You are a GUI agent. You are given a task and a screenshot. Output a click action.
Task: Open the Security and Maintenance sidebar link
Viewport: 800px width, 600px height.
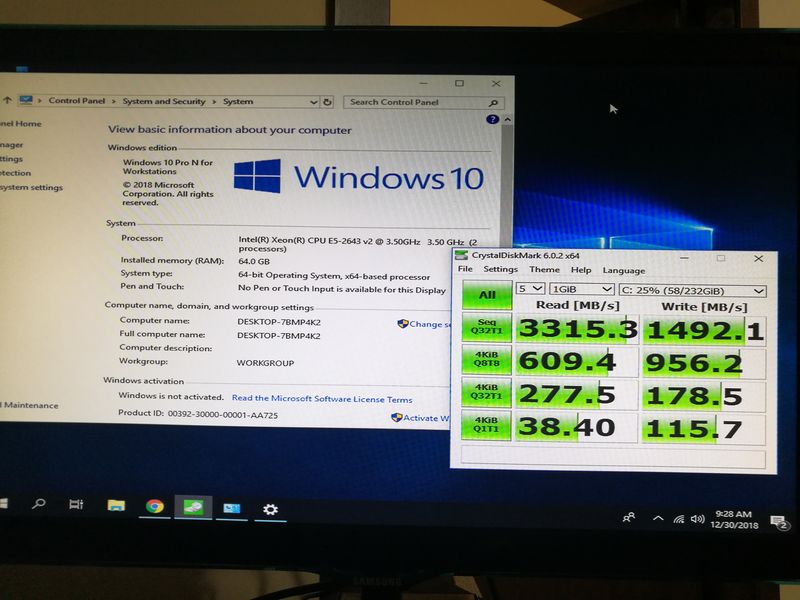(29, 405)
